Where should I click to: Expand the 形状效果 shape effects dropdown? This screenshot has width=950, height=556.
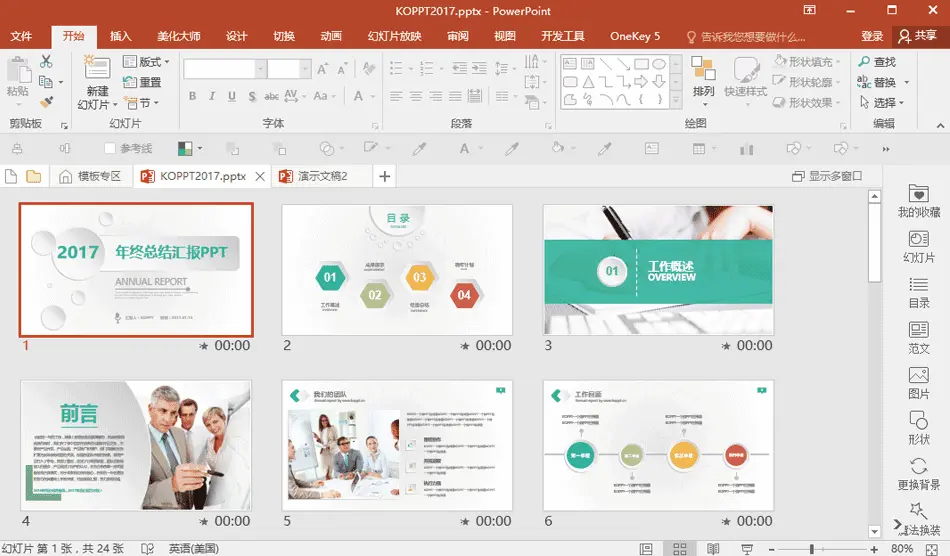[x=838, y=103]
